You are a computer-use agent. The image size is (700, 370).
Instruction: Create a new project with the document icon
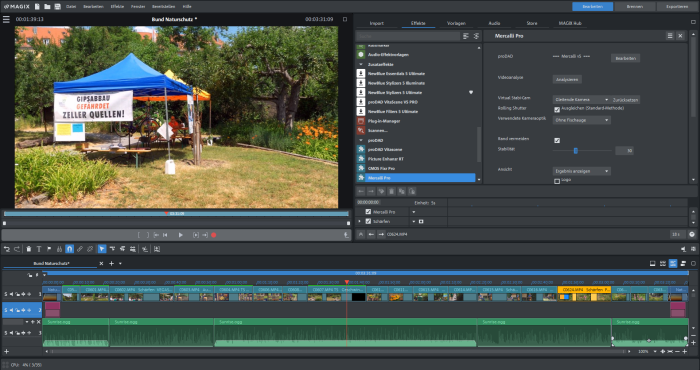coord(37,6)
